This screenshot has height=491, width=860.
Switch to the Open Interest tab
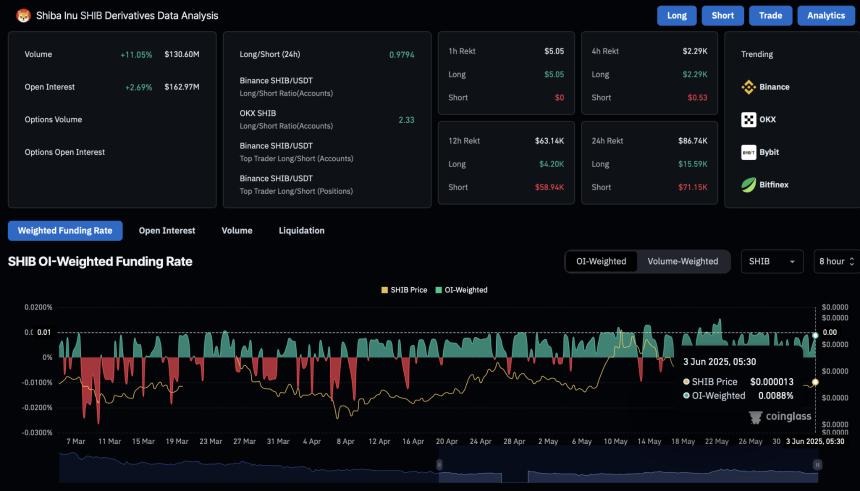click(167, 231)
